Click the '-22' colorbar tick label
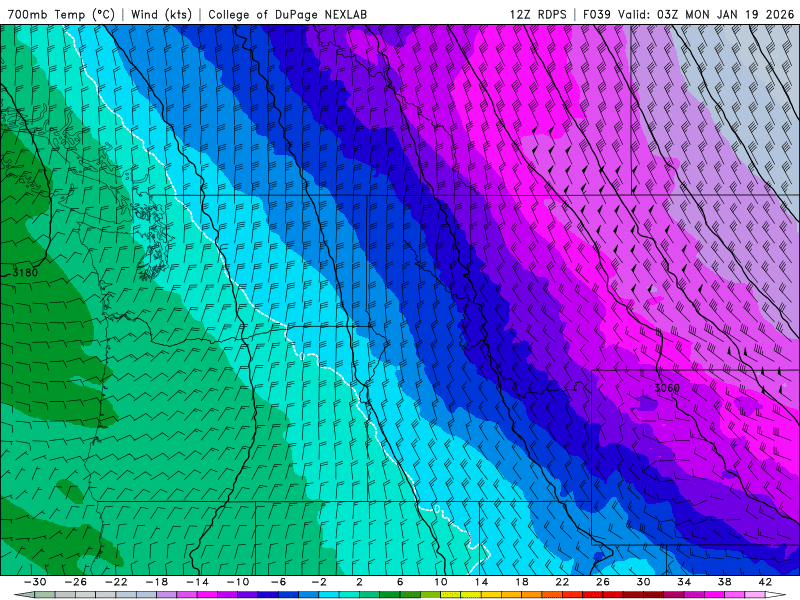 (116, 582)
